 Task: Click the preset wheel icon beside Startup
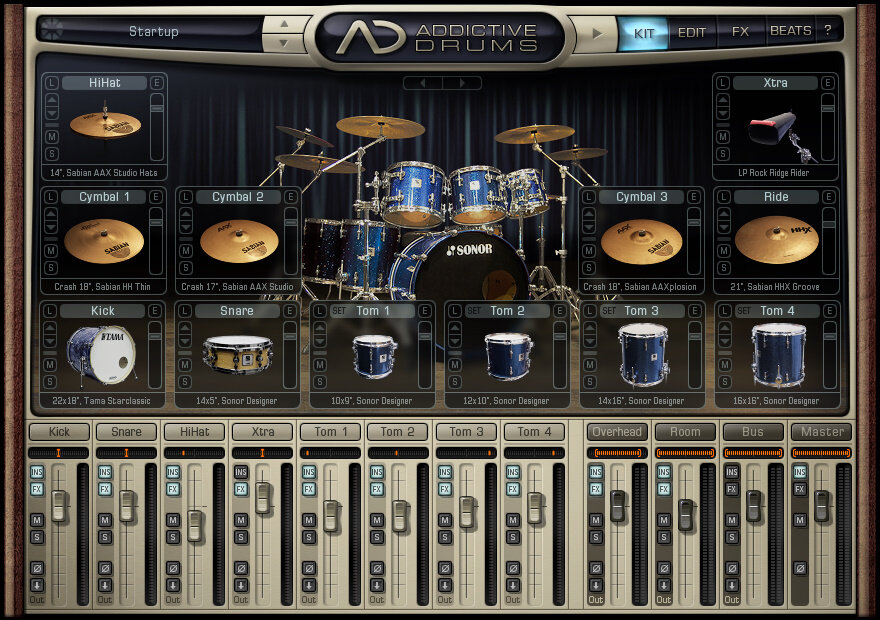[52, 30]
